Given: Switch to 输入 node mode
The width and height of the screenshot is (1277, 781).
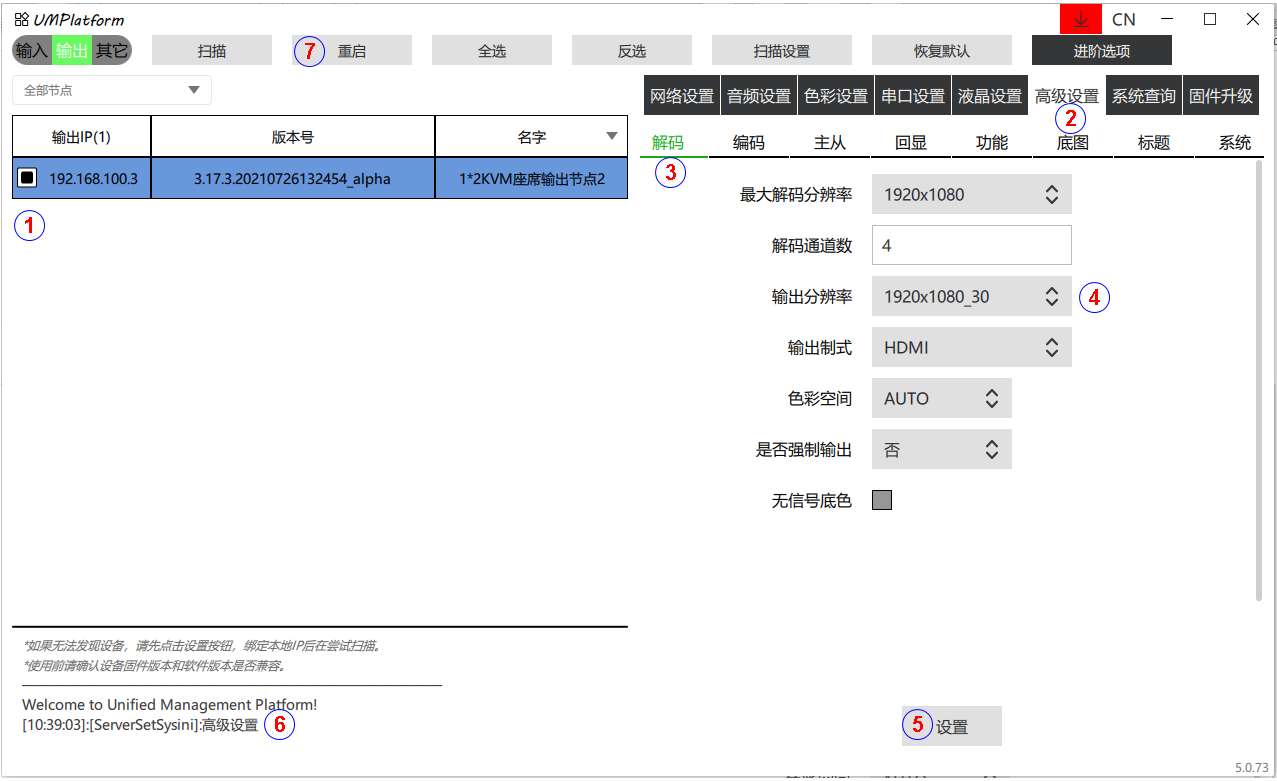Looking at the screenshot, I should 32,50.
